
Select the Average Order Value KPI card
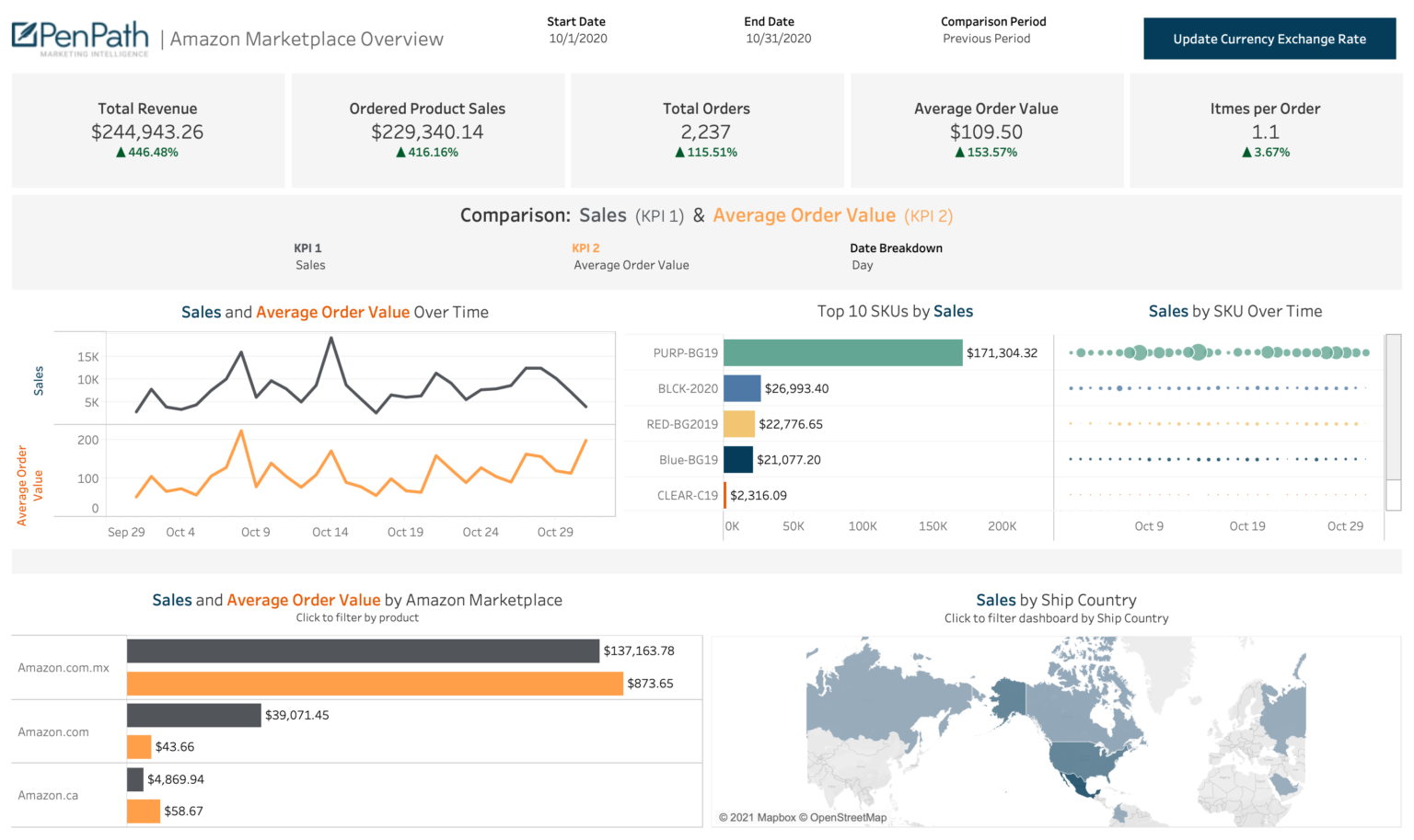[986, 129]
